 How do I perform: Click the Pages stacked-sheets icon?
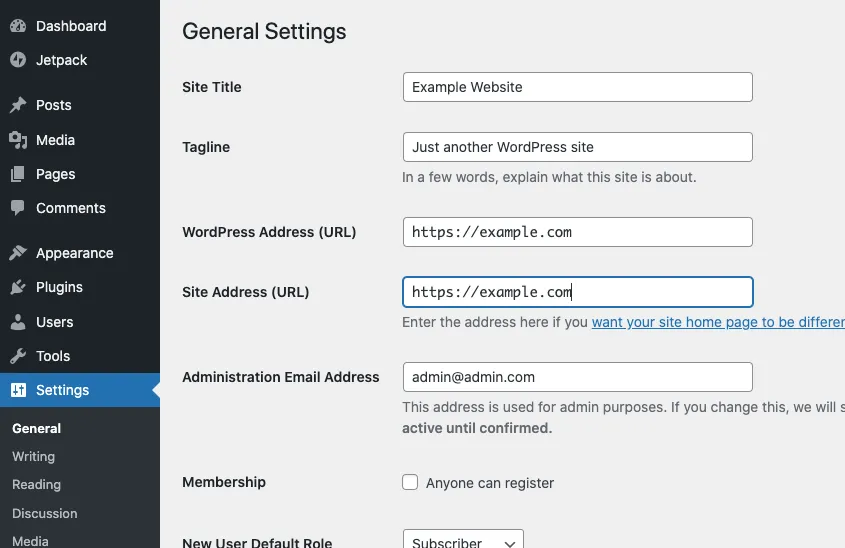[18, 174]
